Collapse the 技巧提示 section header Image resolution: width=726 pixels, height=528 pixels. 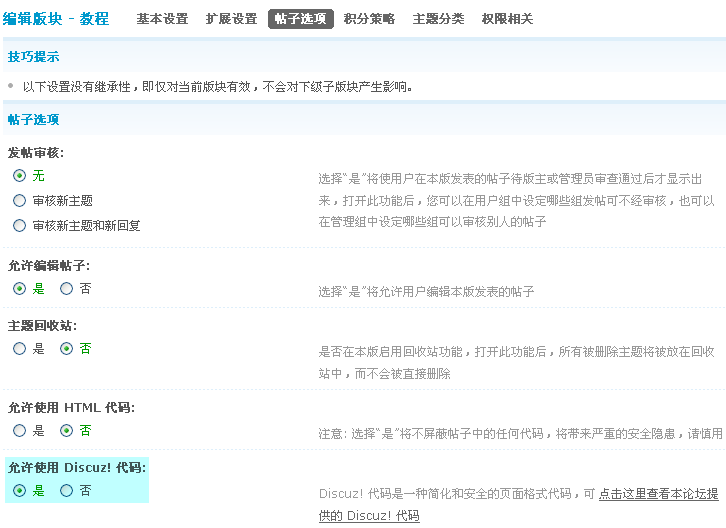(33, 56)
